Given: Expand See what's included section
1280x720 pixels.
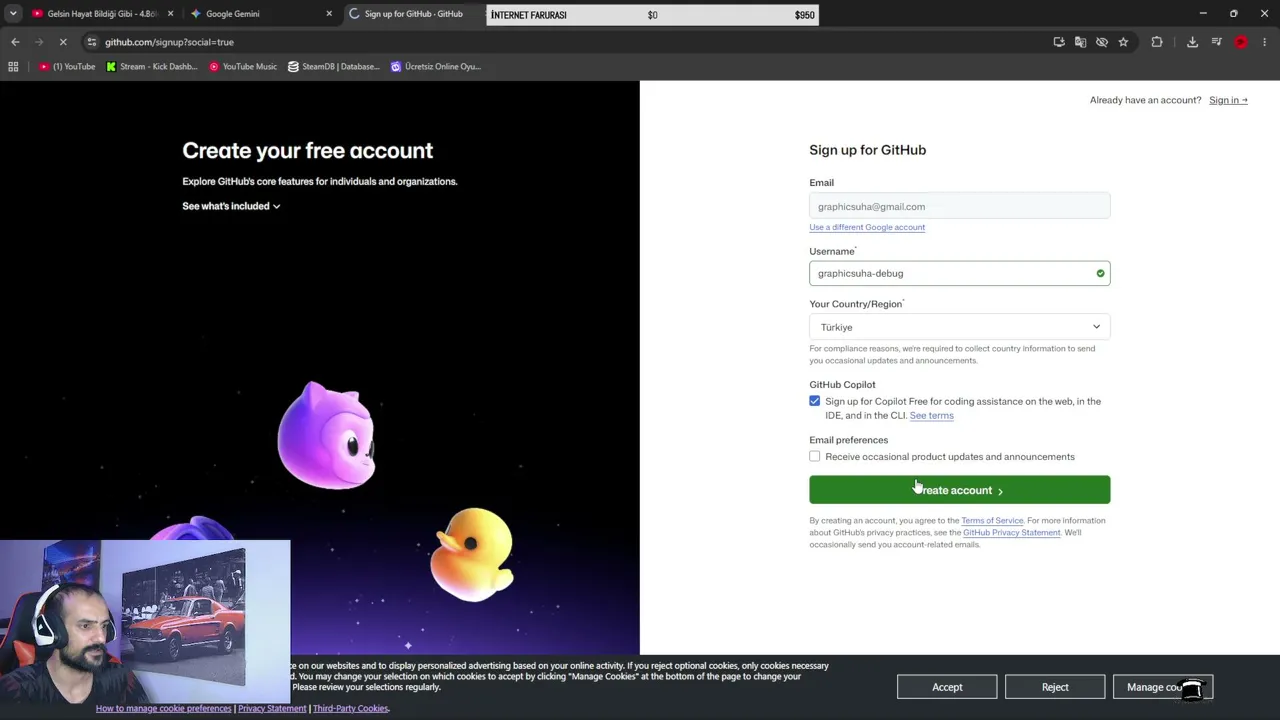Looking at the screenshot, I should tap(231, 206).
